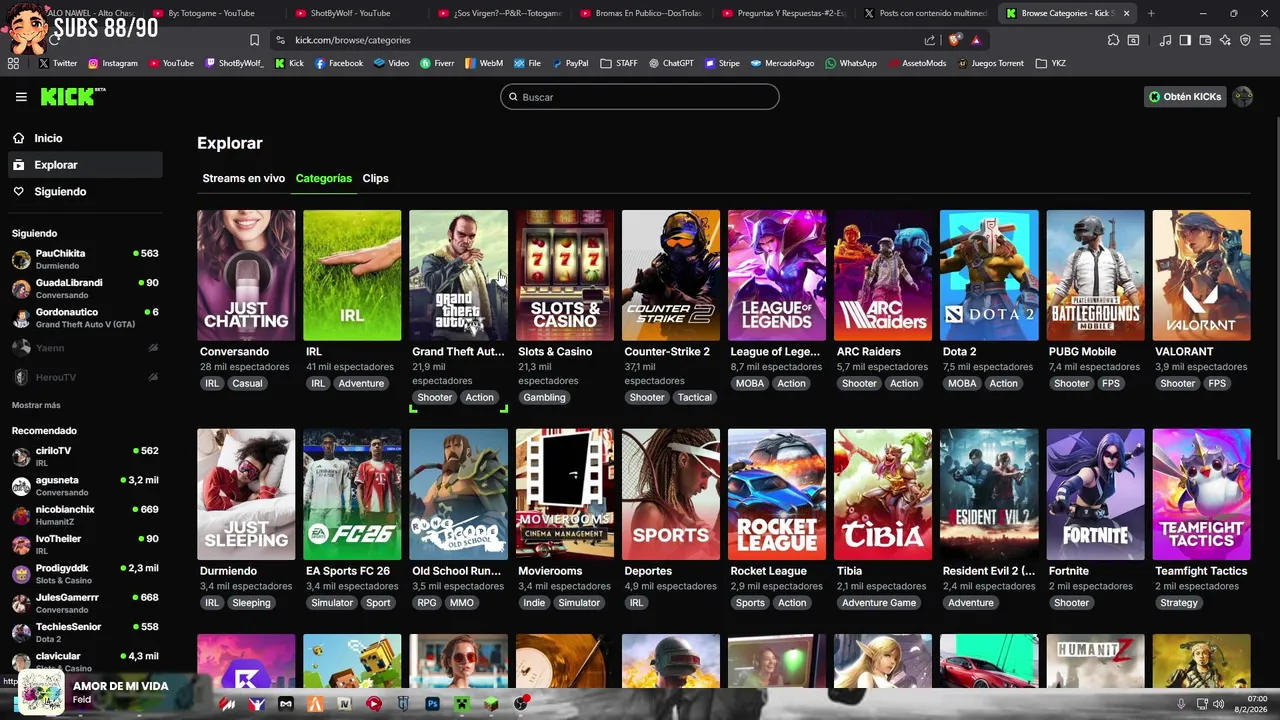Open the Minecraft creeper taskbar icon
Viewport: 1280px width, 720px height.
(x=462, y=704)
